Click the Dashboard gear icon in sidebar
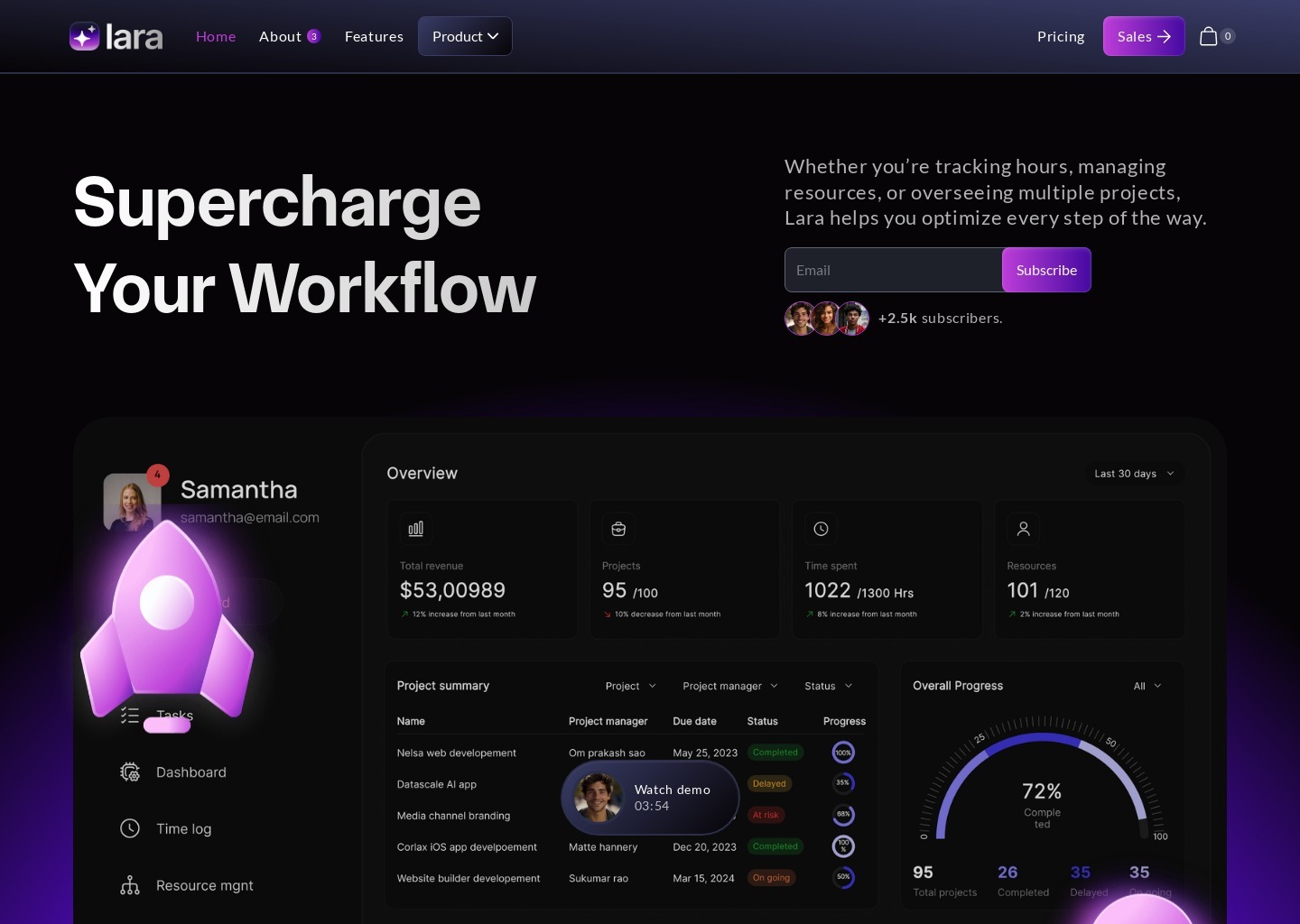The height and width of the screenshot is (924, 1300). click(130, 772)
